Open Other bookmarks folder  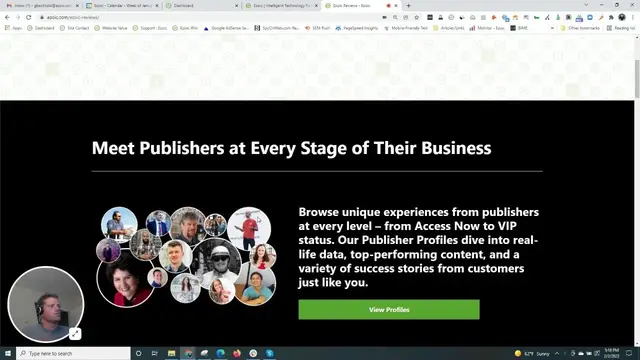click(x=580, y=28)
